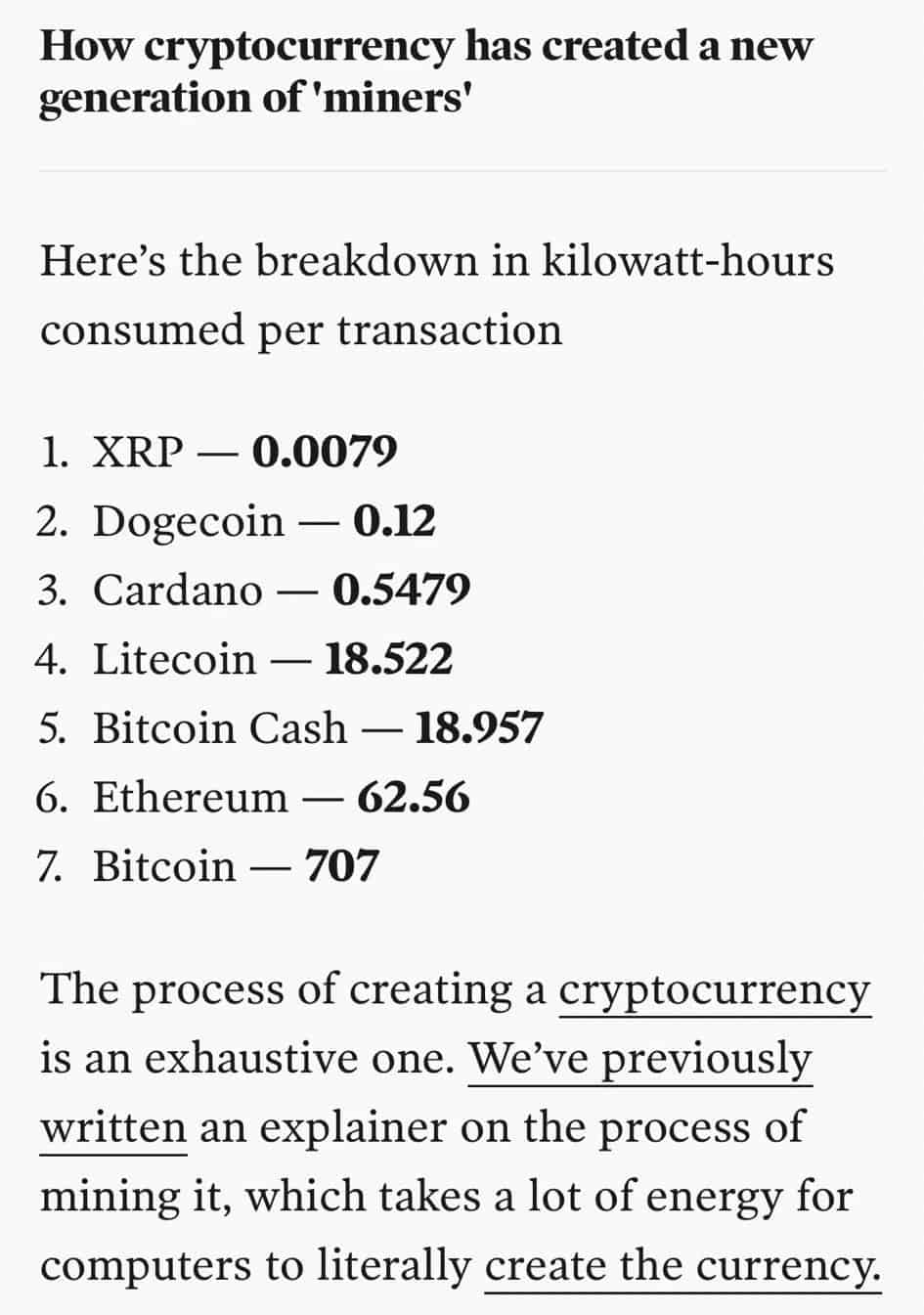This screenshot has width=924, height=1315.
Task: Click the bold value 18.522
Action: click(x=388, y=659)
